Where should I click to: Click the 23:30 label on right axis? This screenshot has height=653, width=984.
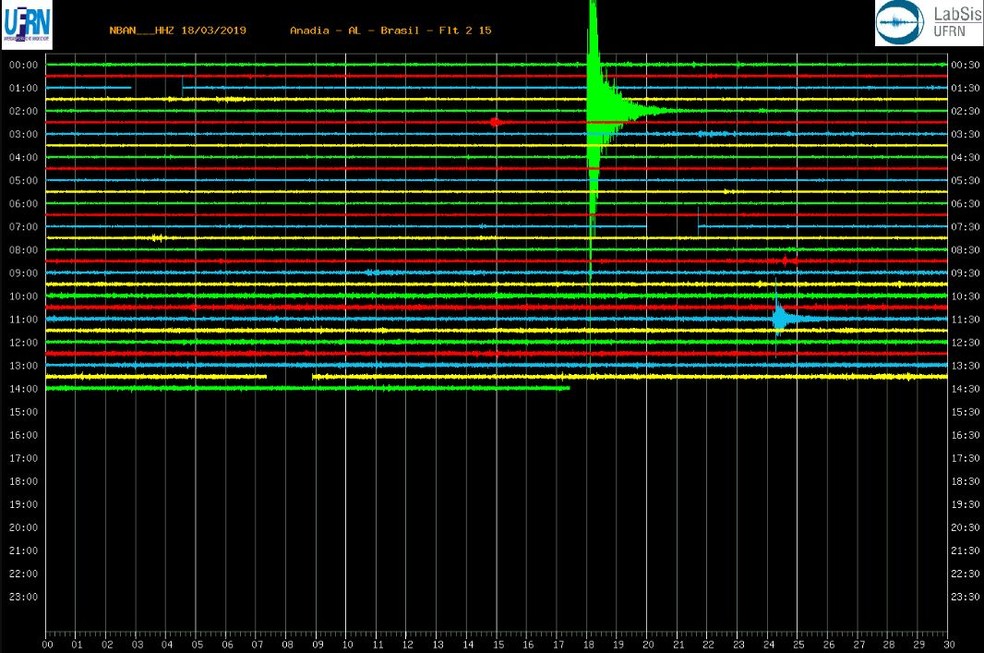pyautogui.click(x=965, y=597)
